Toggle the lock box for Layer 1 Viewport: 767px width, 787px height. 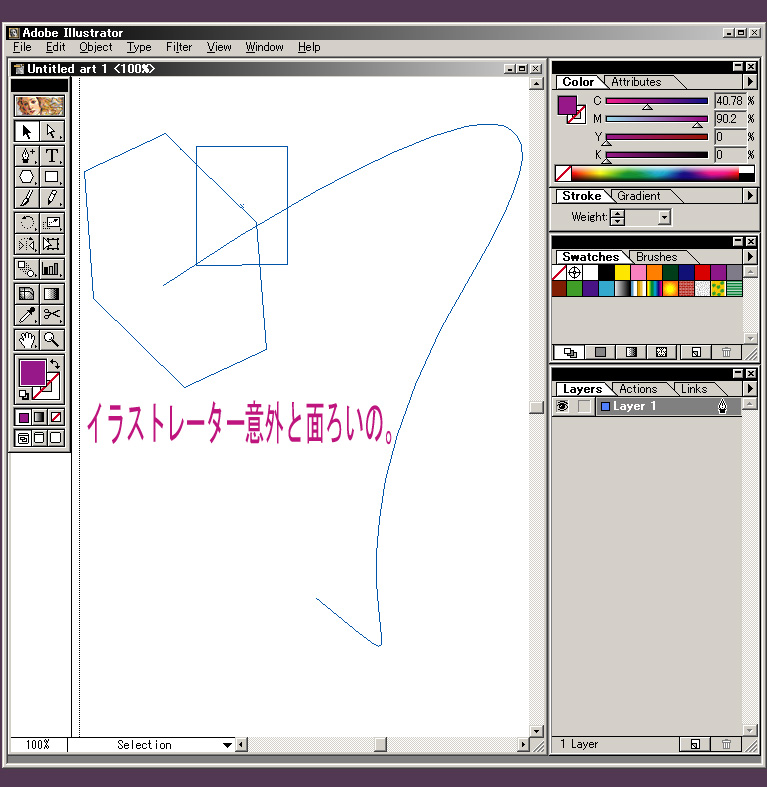click(584, 406)
